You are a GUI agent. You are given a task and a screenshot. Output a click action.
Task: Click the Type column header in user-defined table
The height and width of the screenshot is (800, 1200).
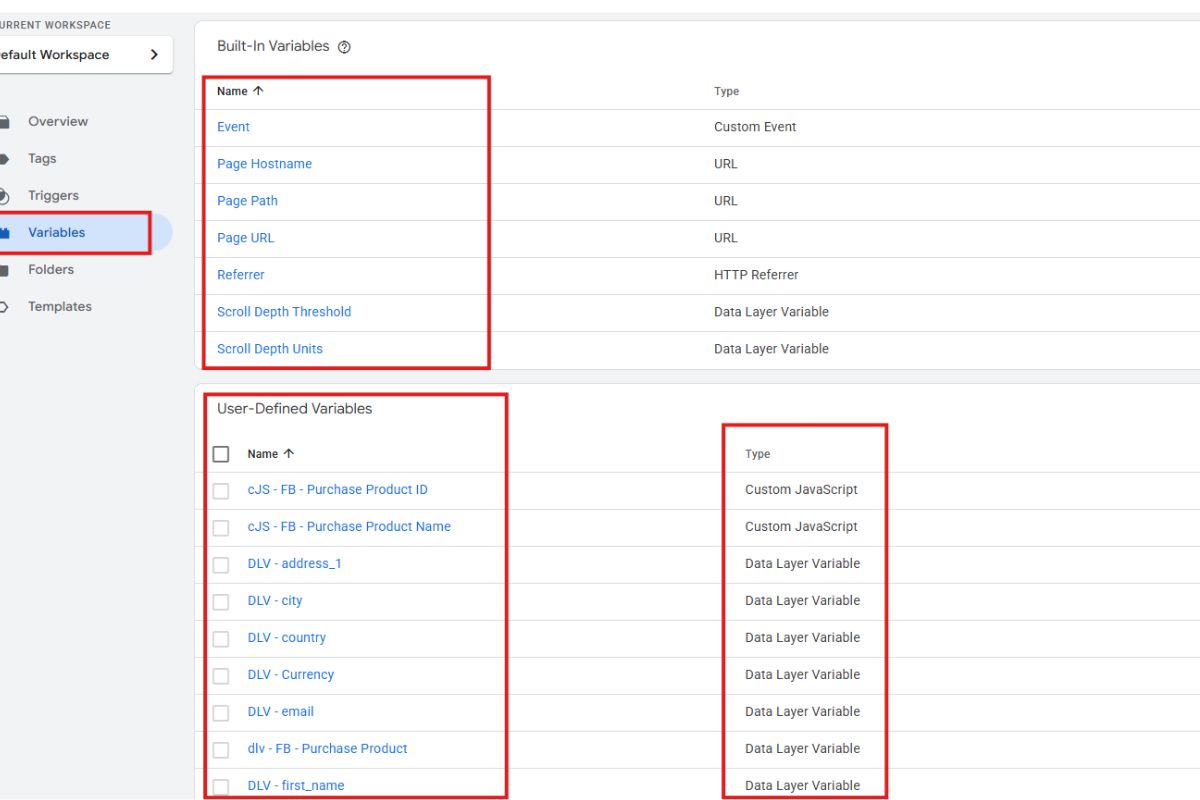point(757,454)
